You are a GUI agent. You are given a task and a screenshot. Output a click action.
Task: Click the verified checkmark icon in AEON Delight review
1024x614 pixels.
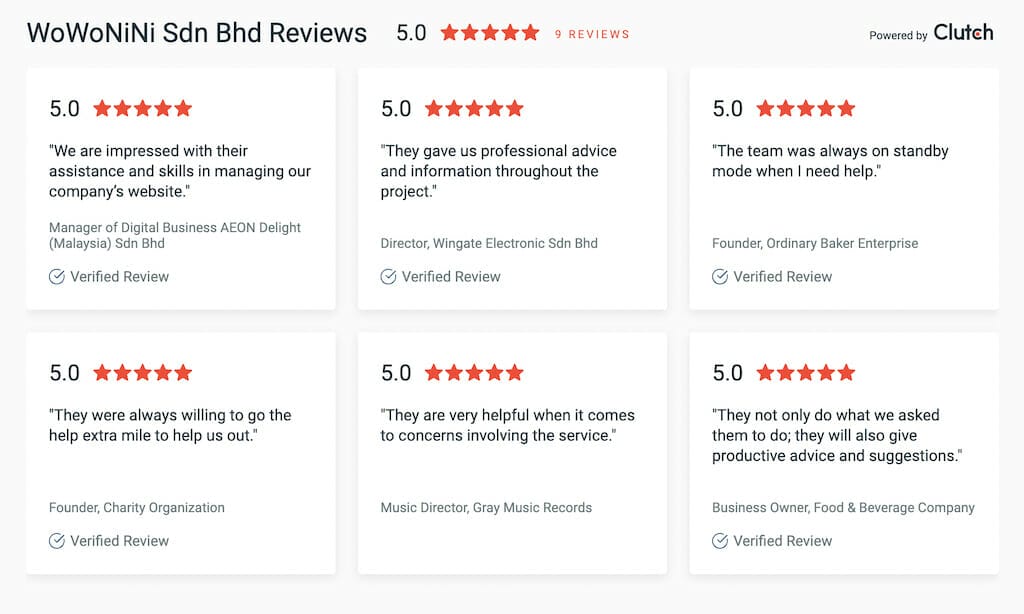click(57, 276)
